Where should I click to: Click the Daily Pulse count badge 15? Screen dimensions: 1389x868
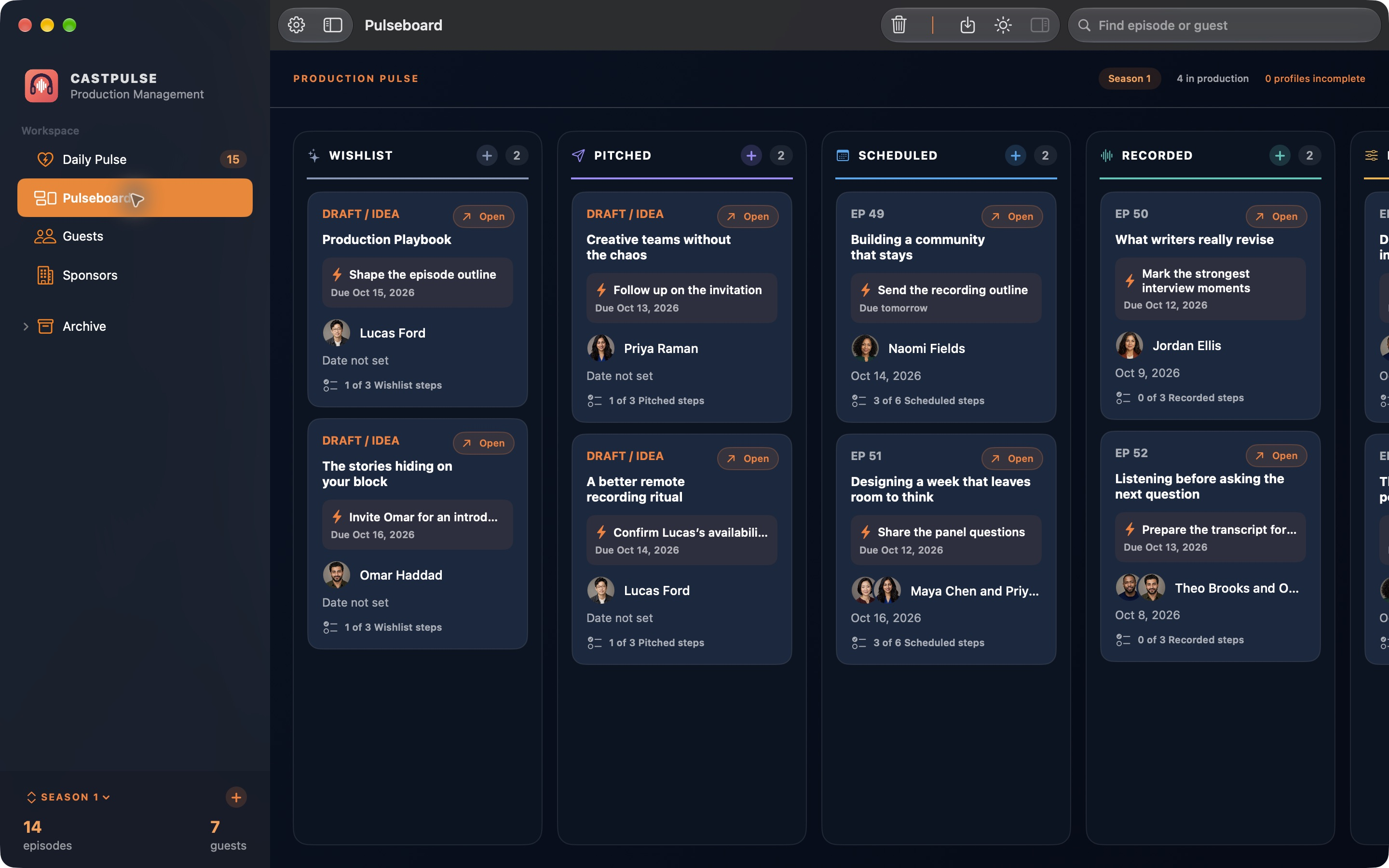point(232,159)
